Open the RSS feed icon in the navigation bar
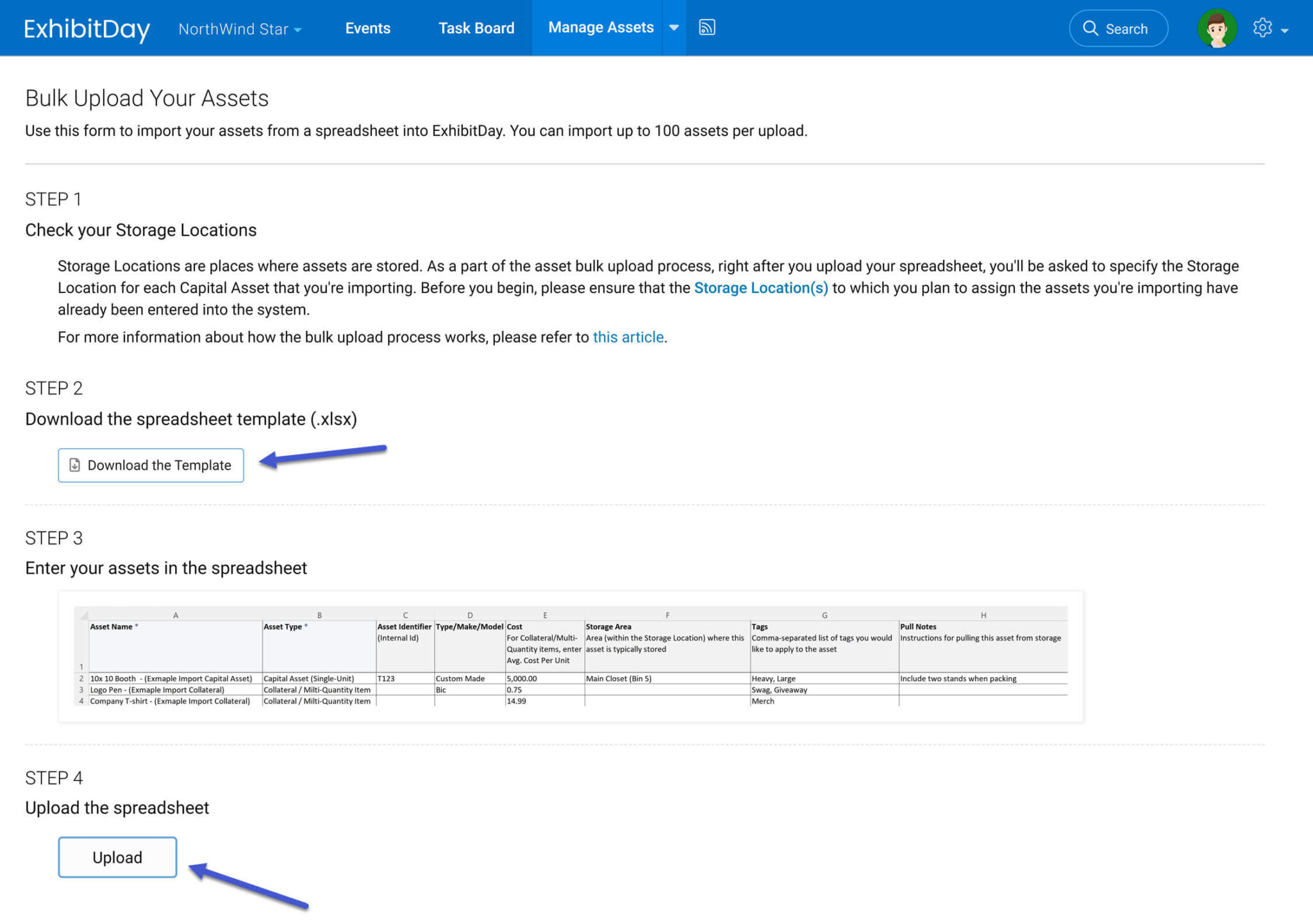 point(708,27)
